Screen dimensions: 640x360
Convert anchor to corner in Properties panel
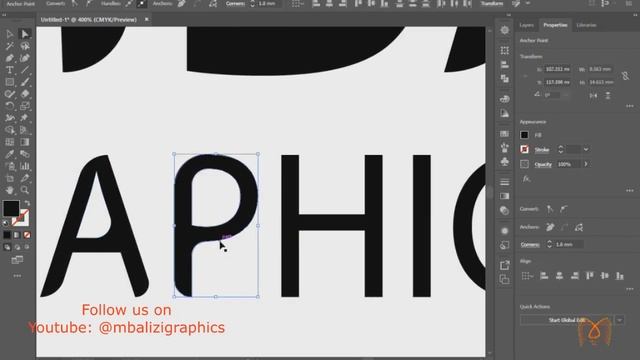click(x=550, y=209)
